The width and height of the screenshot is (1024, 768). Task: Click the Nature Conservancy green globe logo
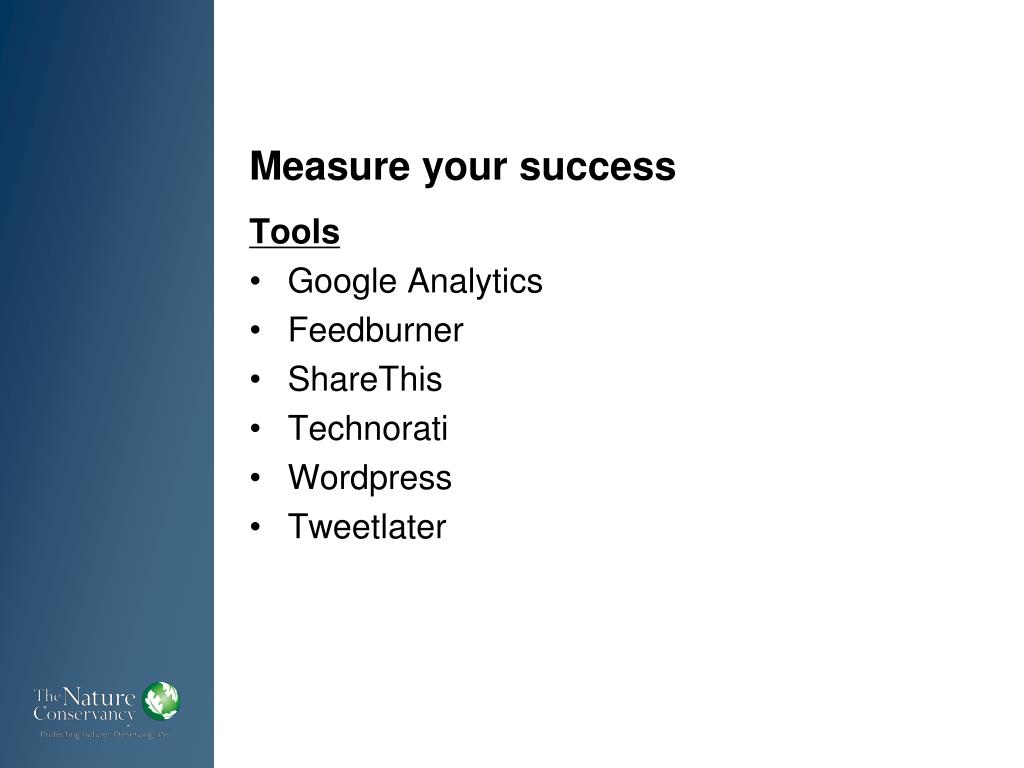161,701
